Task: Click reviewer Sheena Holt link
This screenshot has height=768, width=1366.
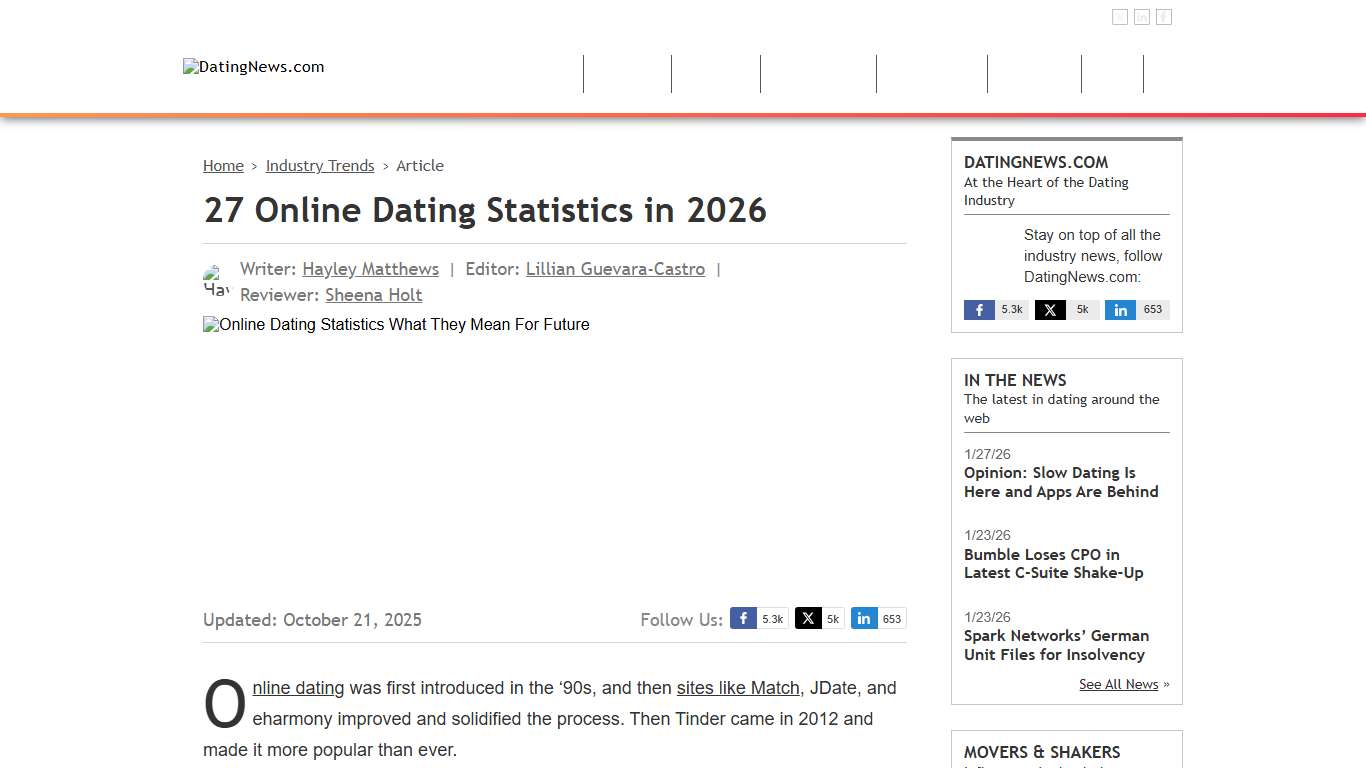Action: 373,295
